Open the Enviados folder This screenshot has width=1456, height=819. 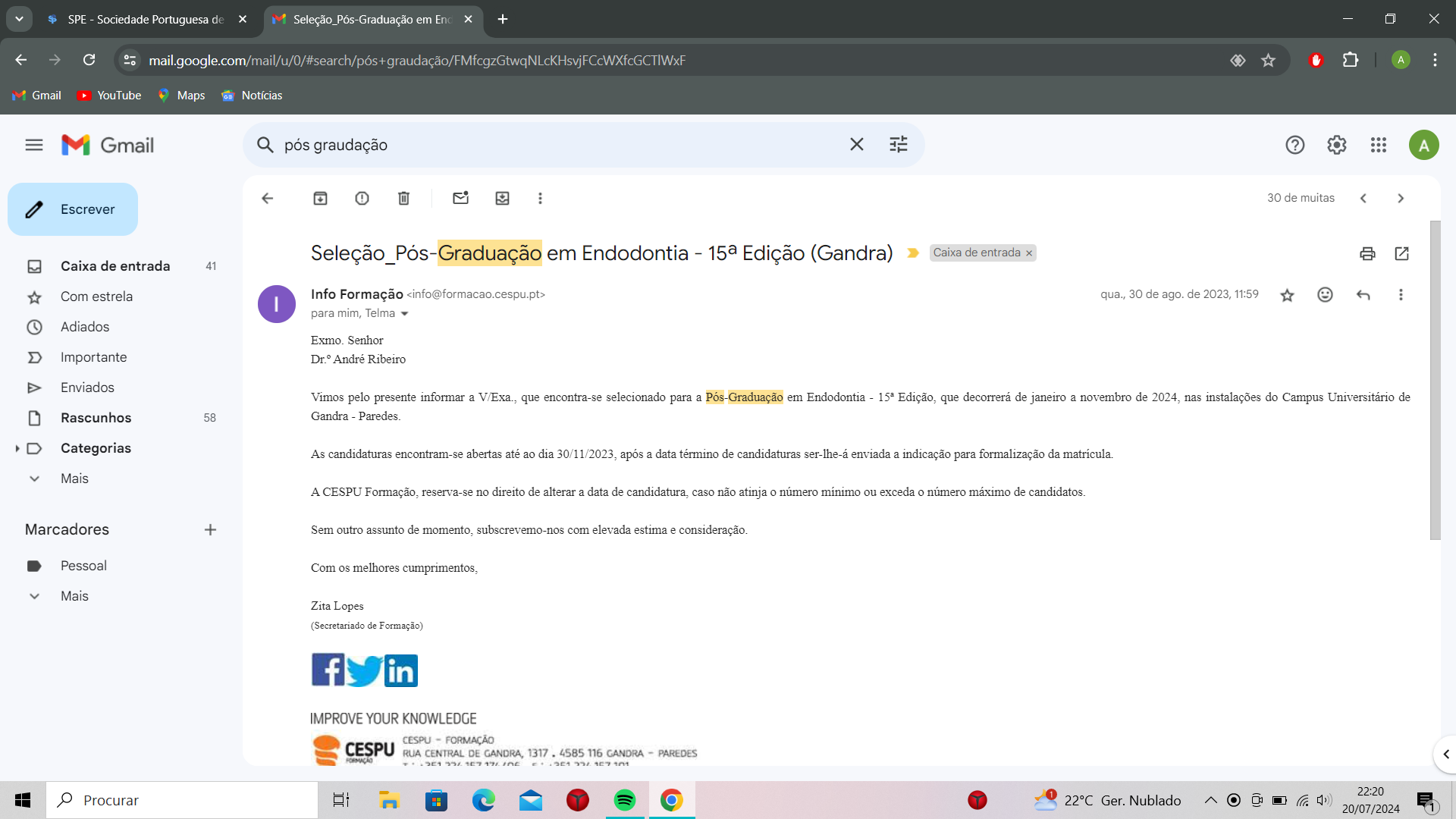pyautogui.click(x=87, y=388)
